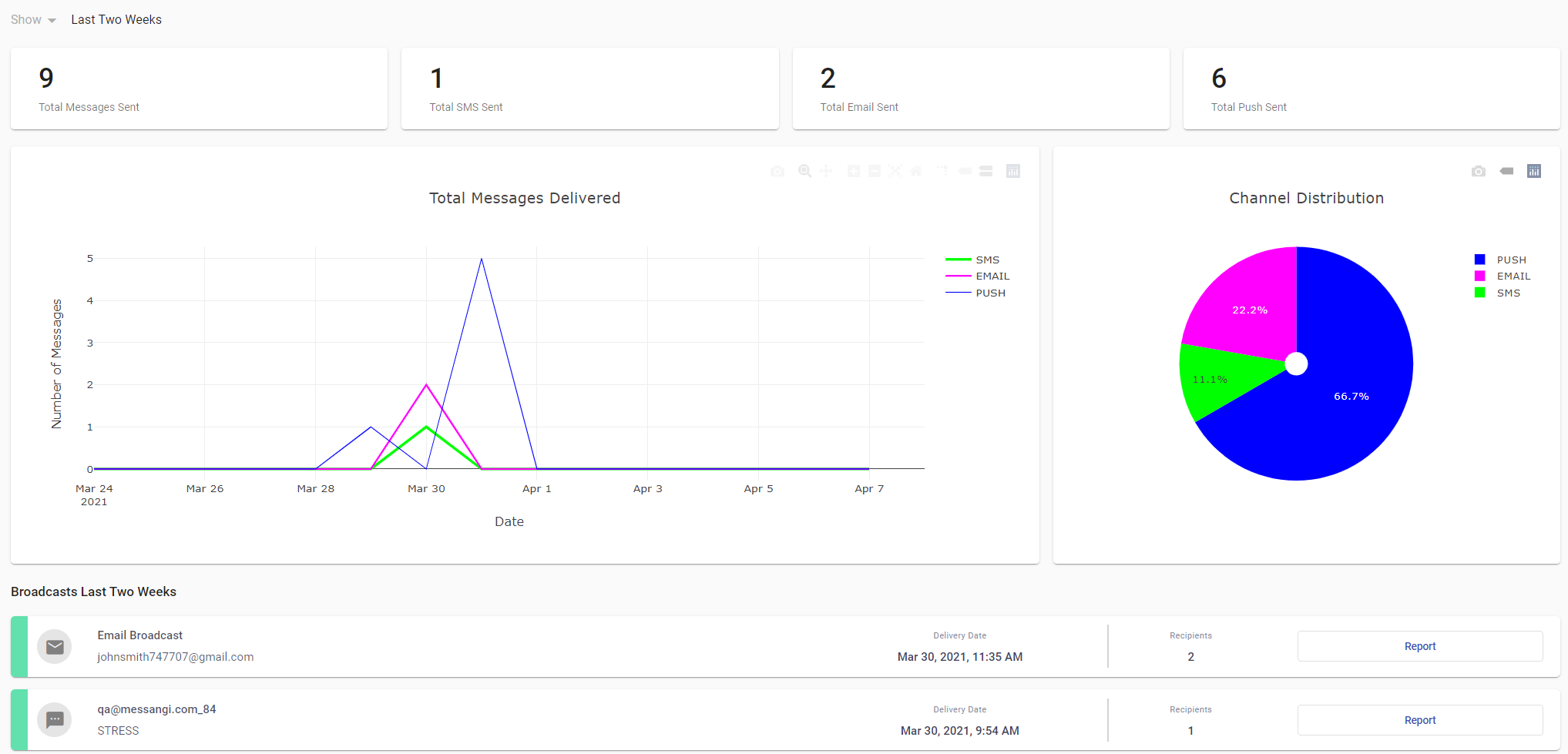Screen dimensions: 1568x754
Task: Open the chart in Plotly chart studio
Action: 1014,171
